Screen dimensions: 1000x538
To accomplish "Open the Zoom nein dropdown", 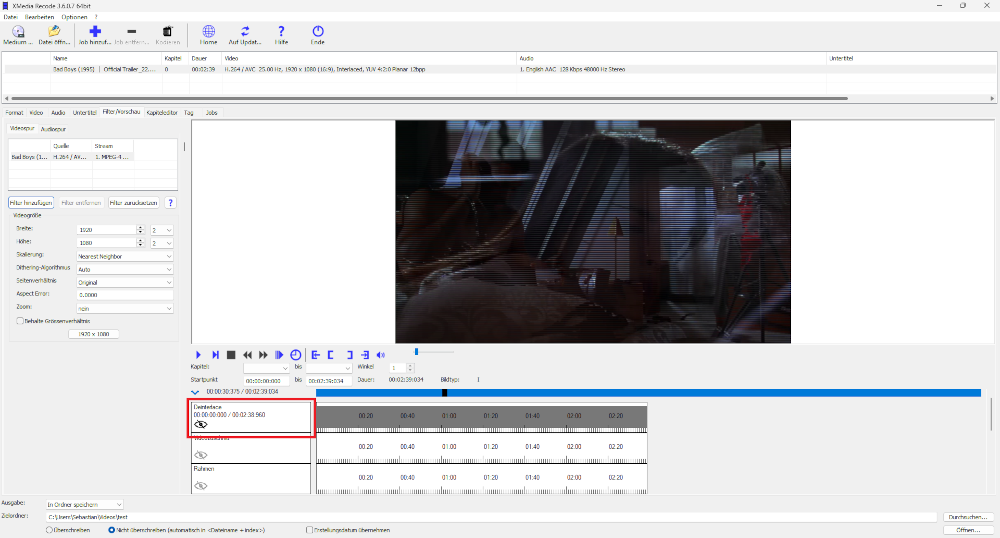I will coord(124,309).
